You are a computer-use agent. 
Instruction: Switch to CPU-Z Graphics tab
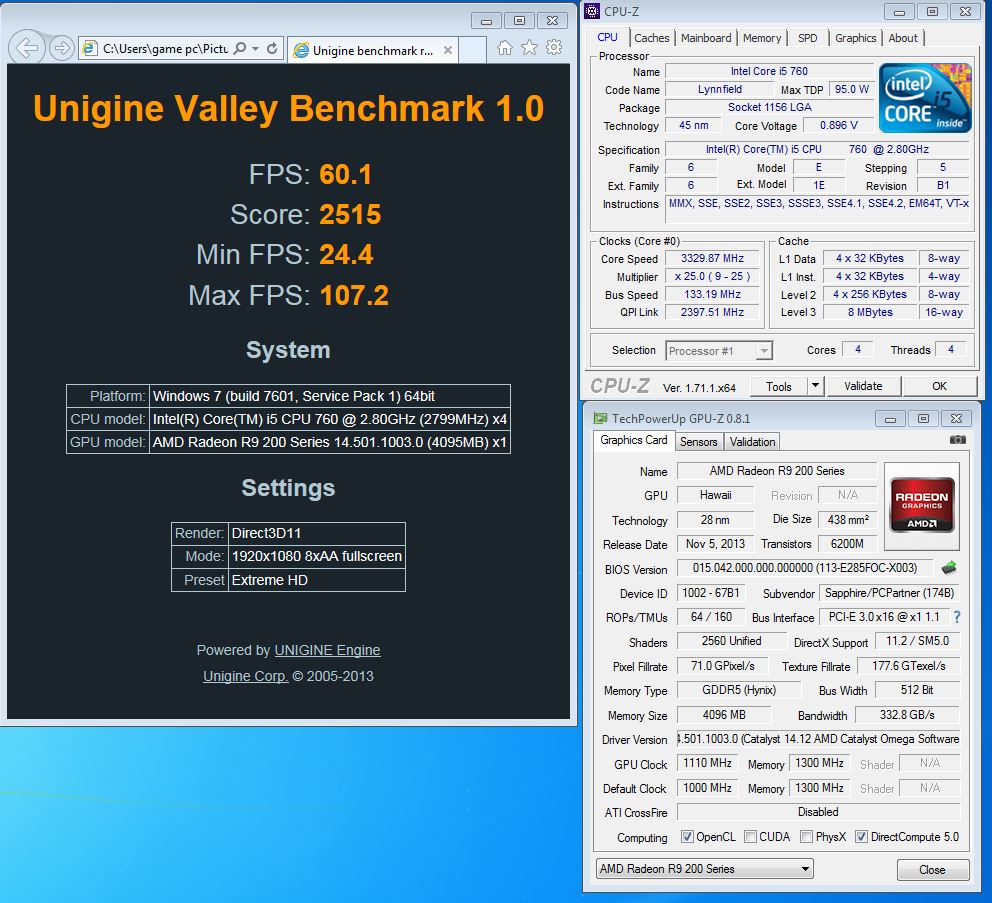[855, 38]
